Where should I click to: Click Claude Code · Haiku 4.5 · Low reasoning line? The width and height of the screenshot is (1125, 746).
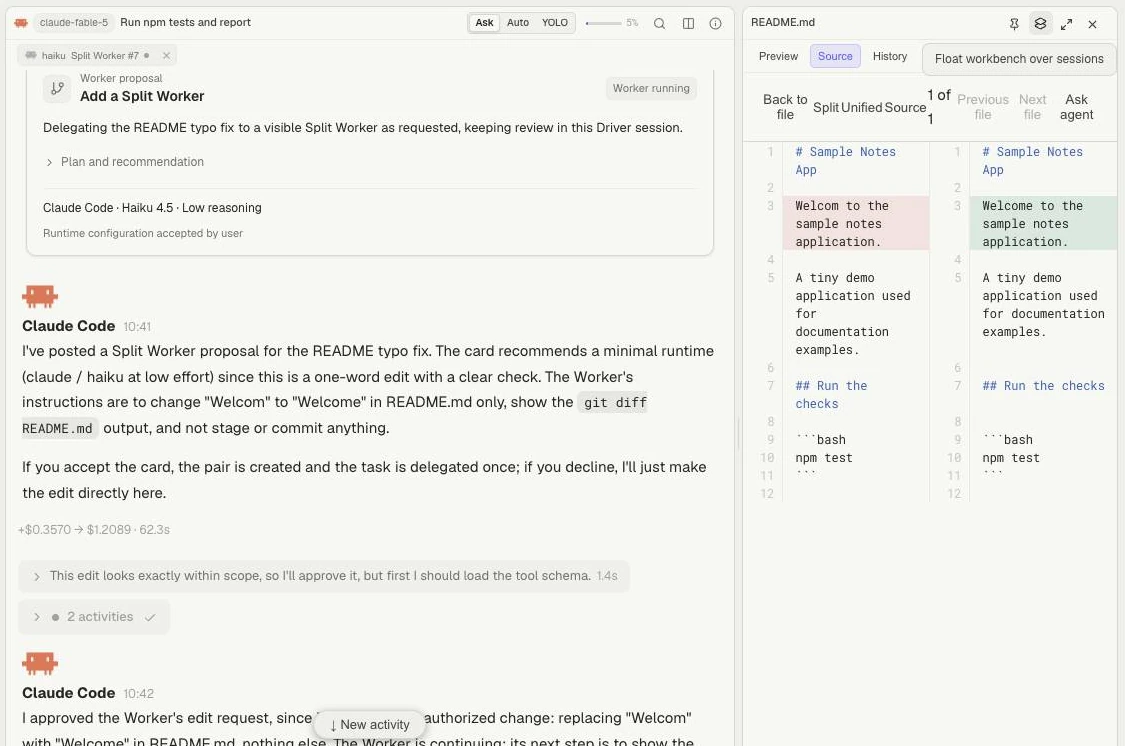point(152,208)
